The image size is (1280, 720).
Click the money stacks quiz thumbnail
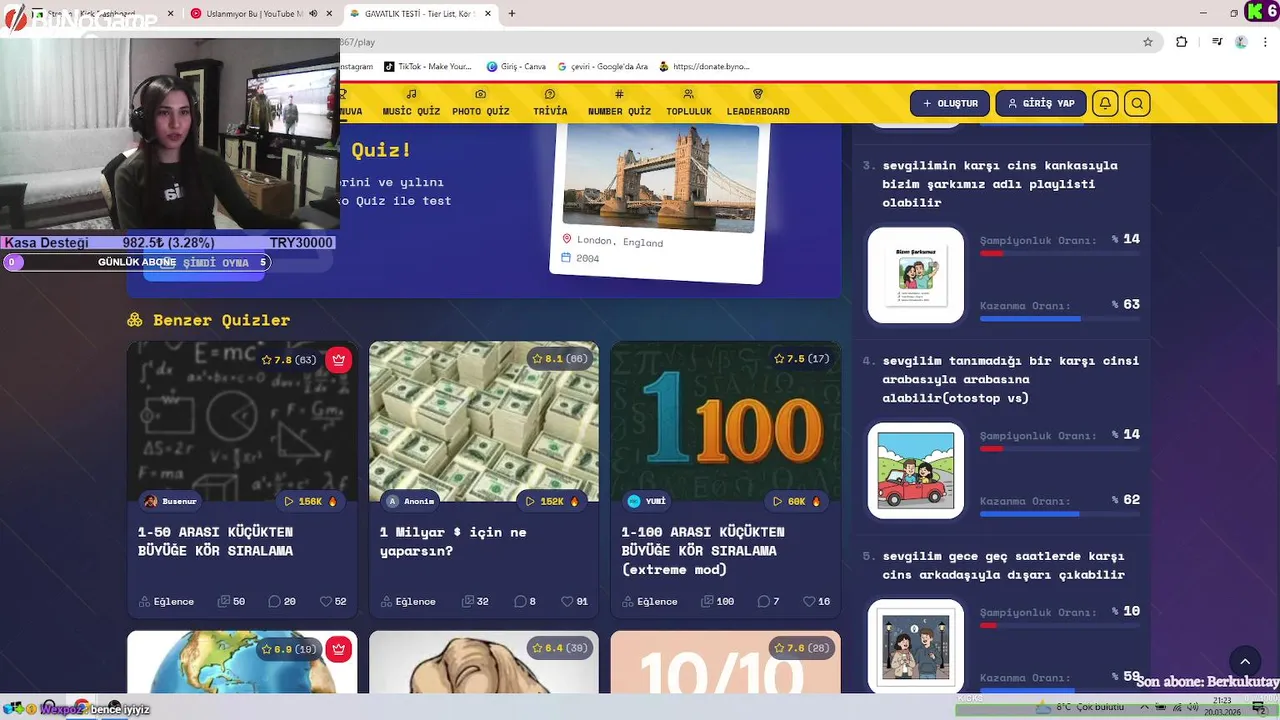tap(484, 422)
